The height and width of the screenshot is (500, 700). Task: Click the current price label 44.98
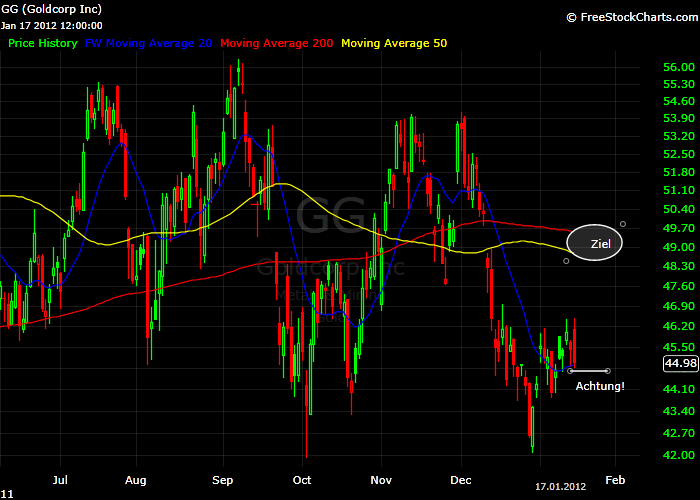(x=680, y=363)
